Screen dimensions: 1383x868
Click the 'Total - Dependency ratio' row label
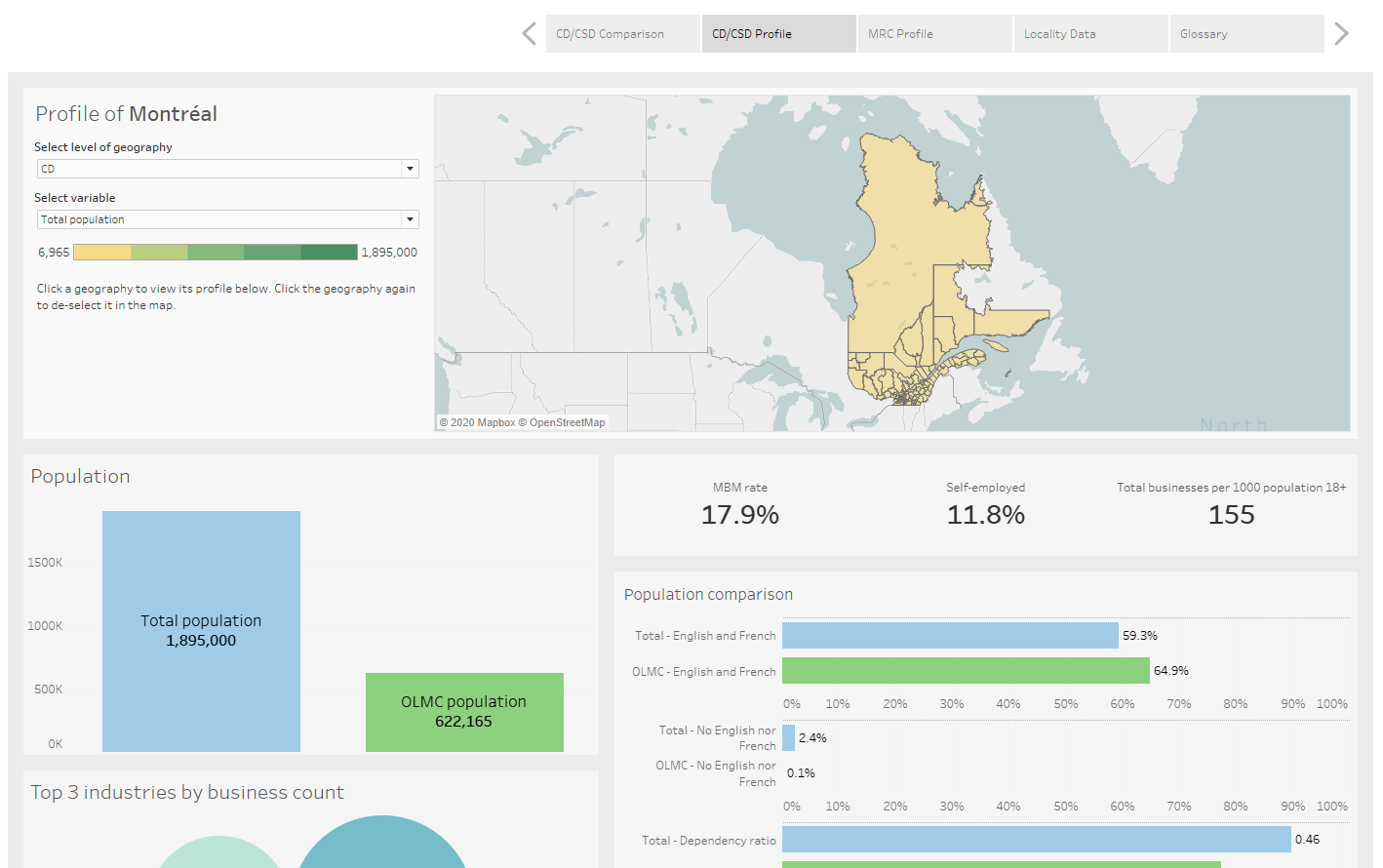click(709, 841)
